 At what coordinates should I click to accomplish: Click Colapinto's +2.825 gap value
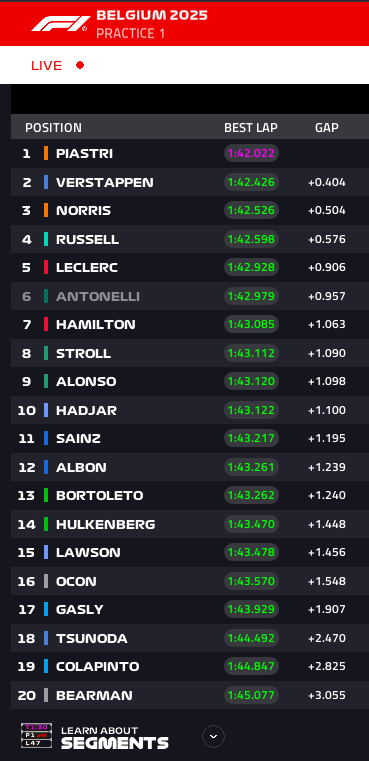327,666
